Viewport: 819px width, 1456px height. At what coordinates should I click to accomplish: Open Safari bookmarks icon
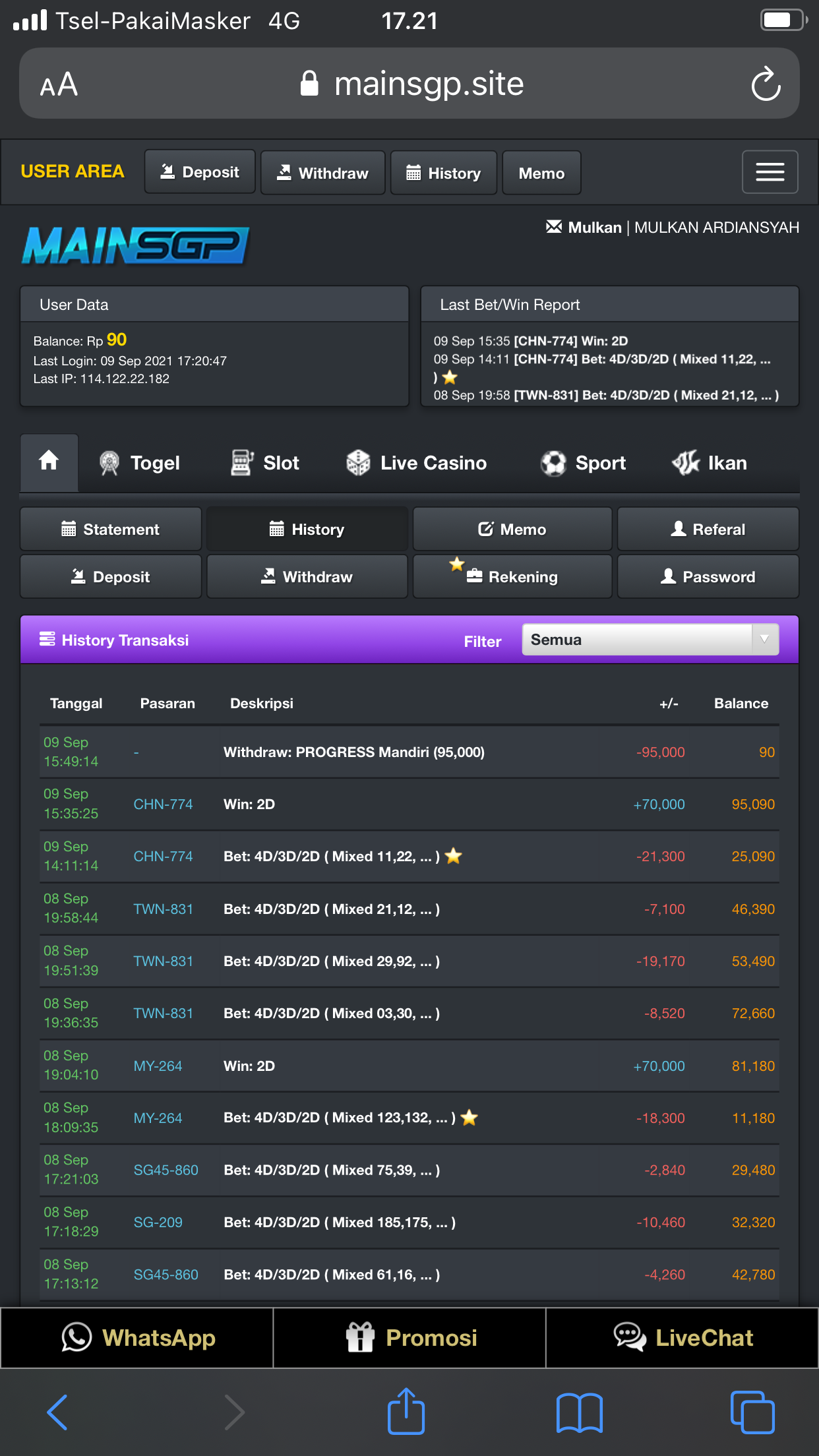point(579,1412)
